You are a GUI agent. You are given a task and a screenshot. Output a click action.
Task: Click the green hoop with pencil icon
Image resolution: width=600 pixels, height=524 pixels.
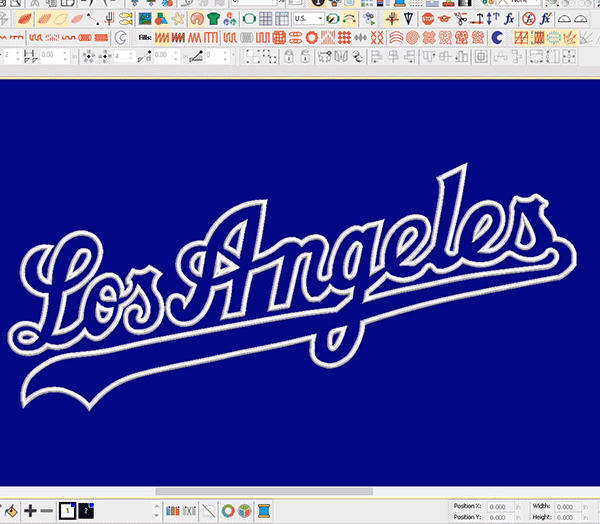(x=333, y=19)
